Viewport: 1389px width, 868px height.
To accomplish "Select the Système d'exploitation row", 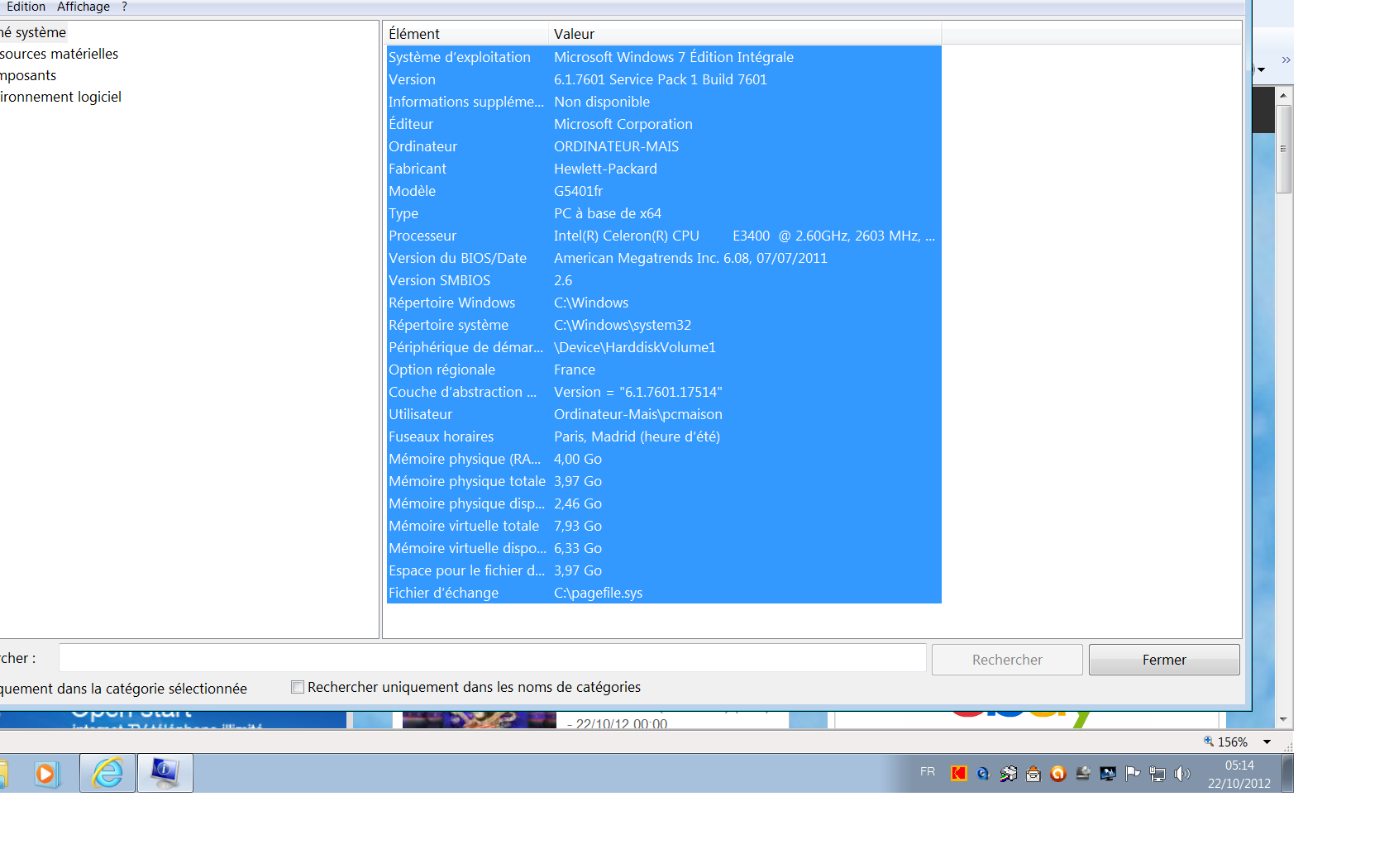I will (x=664, y=57).
